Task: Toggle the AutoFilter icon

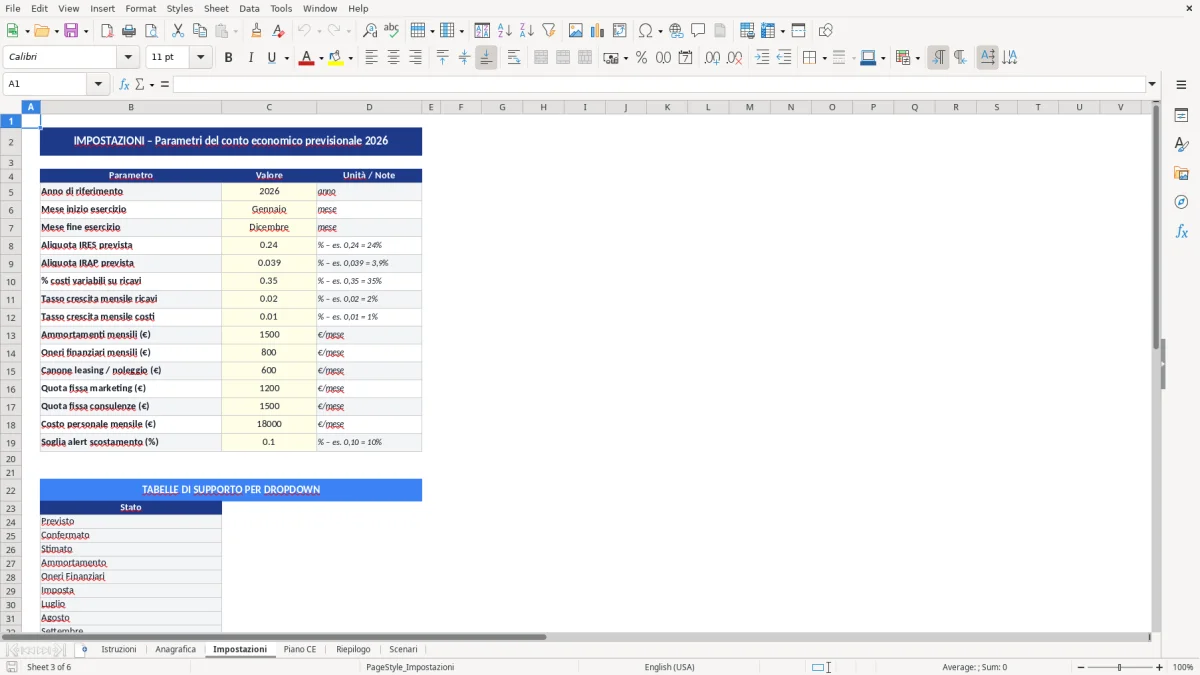Action: [x=549, y=31]
